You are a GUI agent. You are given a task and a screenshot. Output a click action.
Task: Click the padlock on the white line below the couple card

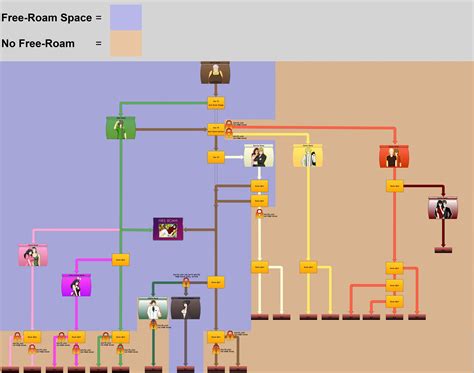click(x=260, y=213)
